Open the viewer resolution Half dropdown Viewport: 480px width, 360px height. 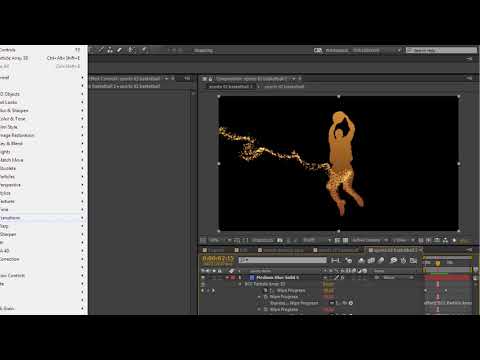316,240
